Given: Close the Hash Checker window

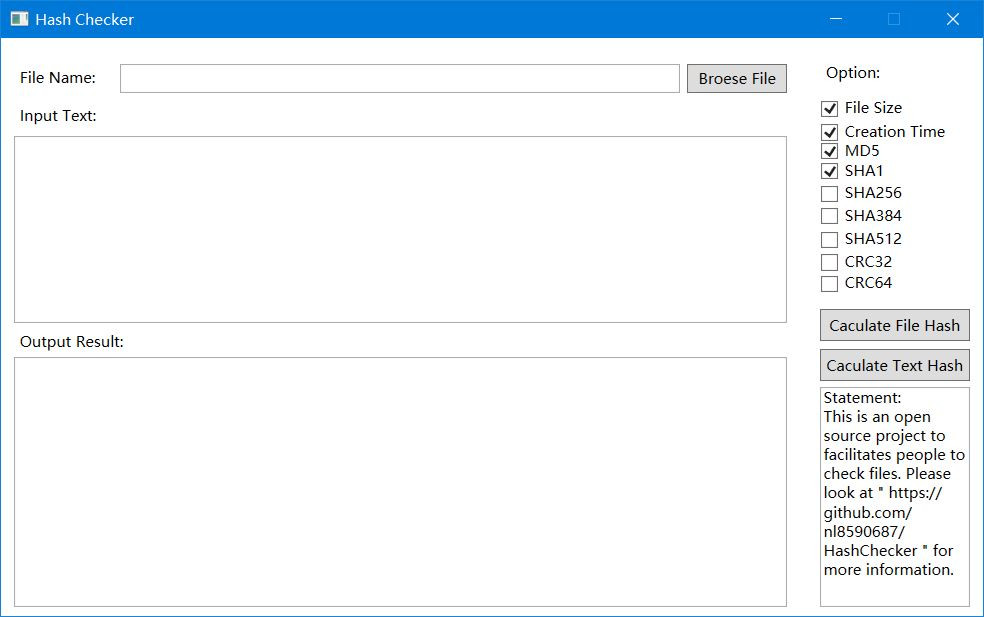Looking at the screenshot, I should pos(953,19).
